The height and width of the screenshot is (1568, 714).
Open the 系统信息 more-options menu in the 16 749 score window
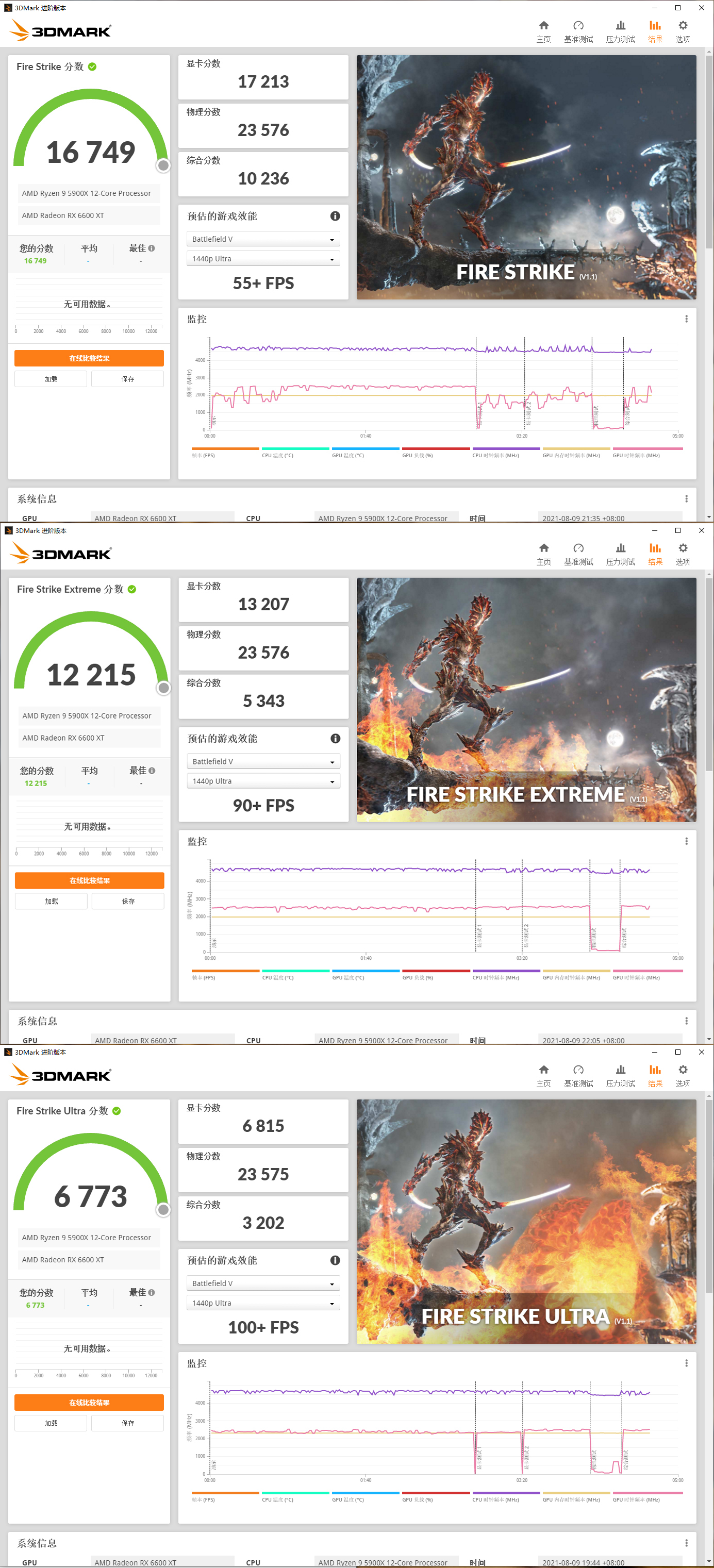[x=687, y=498]
